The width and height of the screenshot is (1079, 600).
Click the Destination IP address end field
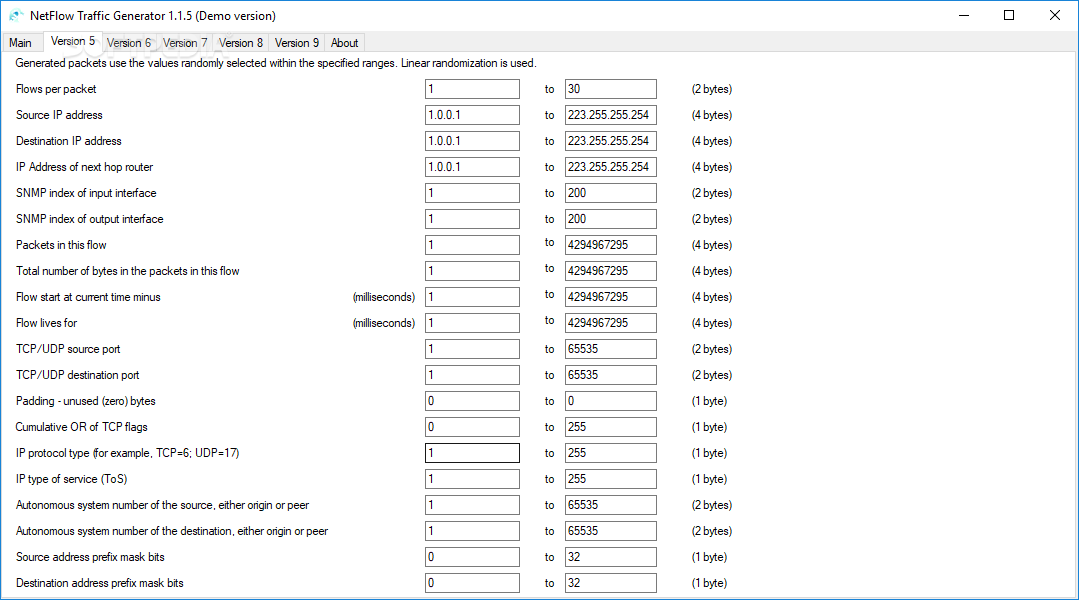(x=610, y=141)
